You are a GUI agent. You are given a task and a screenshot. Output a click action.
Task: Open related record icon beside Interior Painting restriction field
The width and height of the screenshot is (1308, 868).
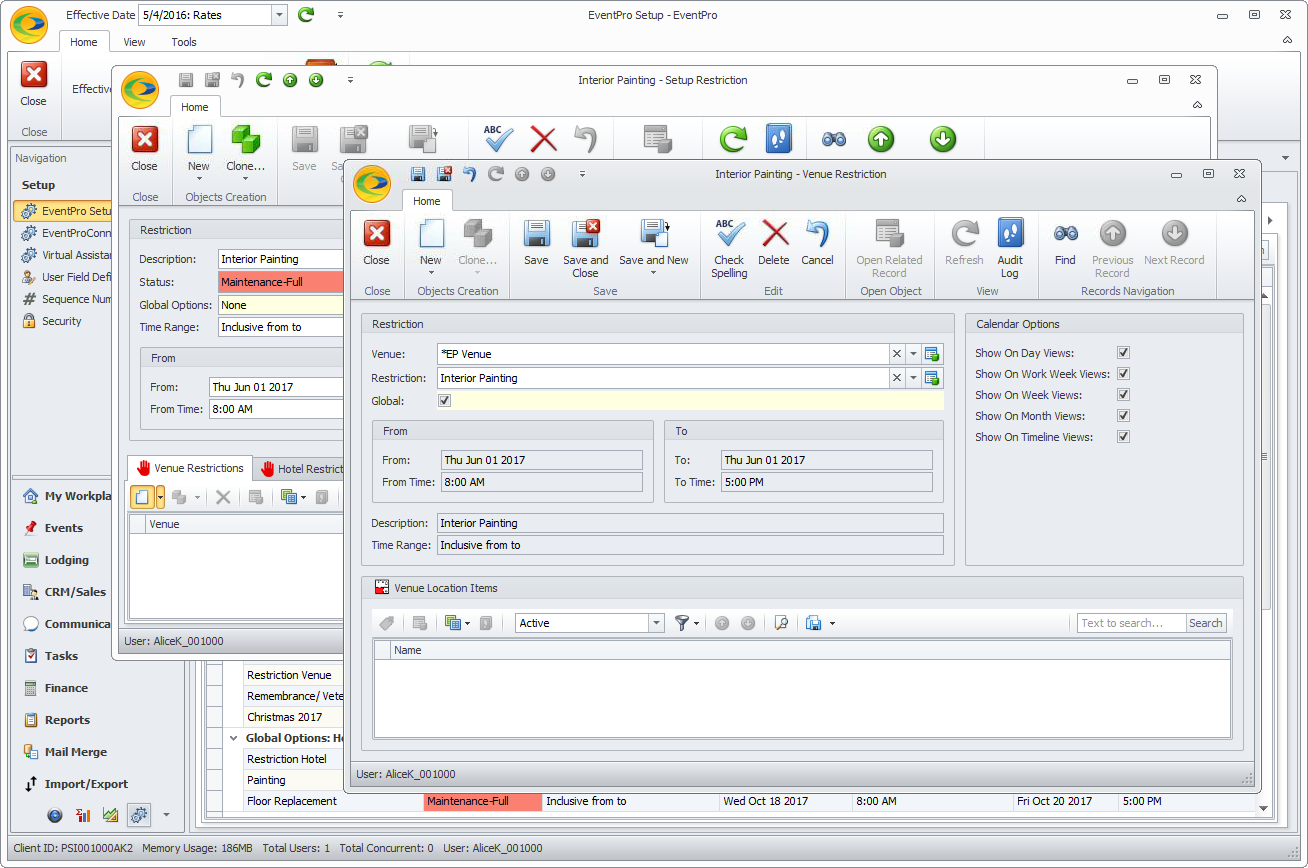932,378
